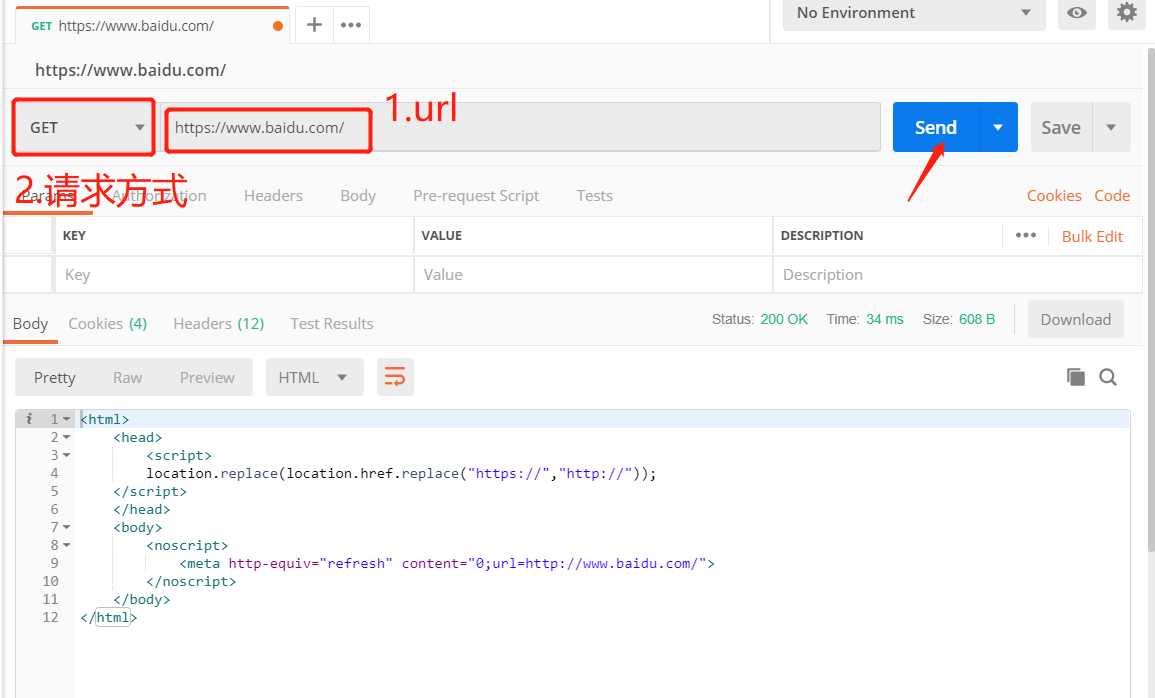Click the Save button

pyautogui.click(x=1061, y=127)
